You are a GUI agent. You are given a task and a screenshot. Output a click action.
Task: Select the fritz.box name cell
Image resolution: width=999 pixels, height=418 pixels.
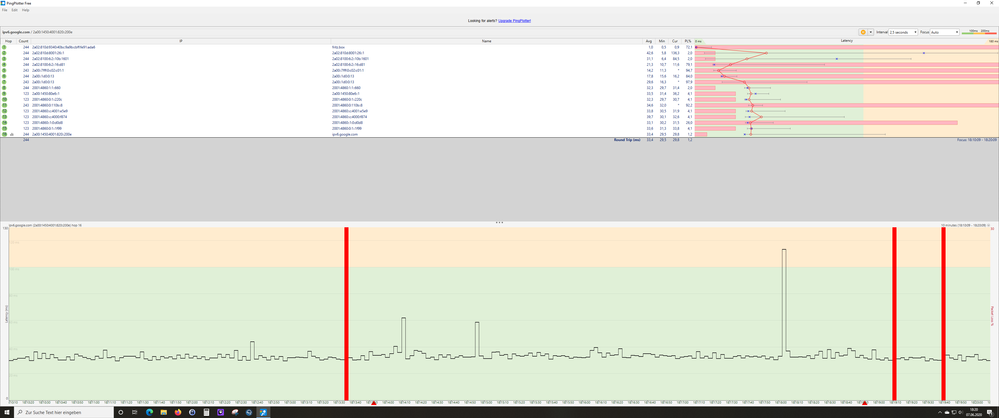[336, 47]
